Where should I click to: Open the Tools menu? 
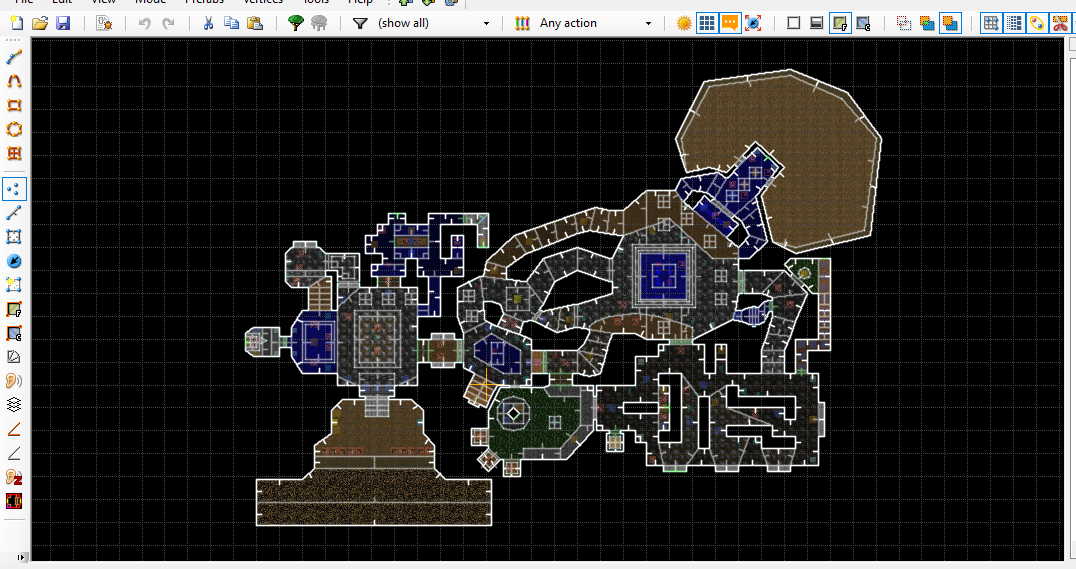(316, 2)
